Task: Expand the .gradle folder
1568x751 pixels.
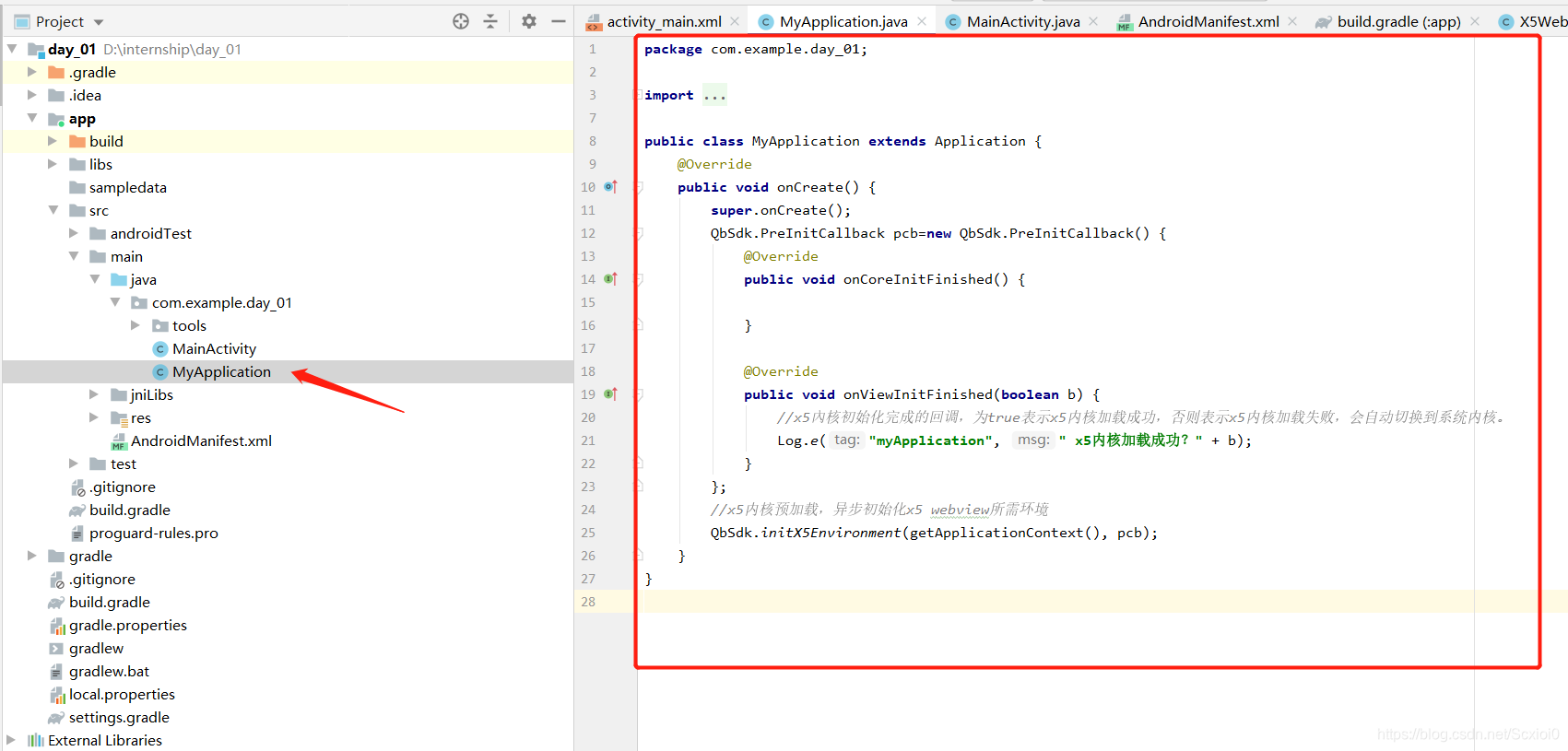Action: click(32, 72)
